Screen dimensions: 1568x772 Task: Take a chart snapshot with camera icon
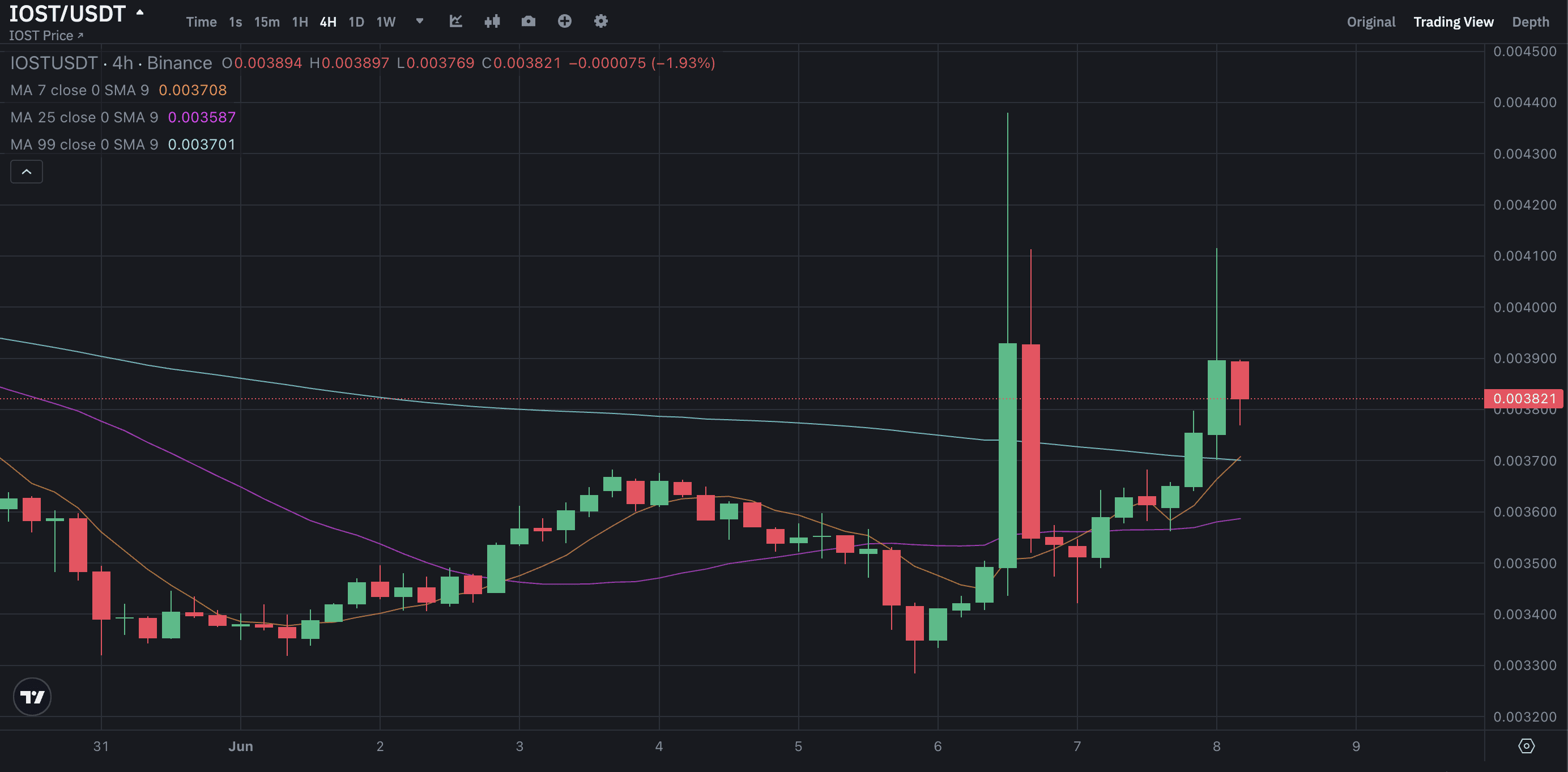point(529,22)
